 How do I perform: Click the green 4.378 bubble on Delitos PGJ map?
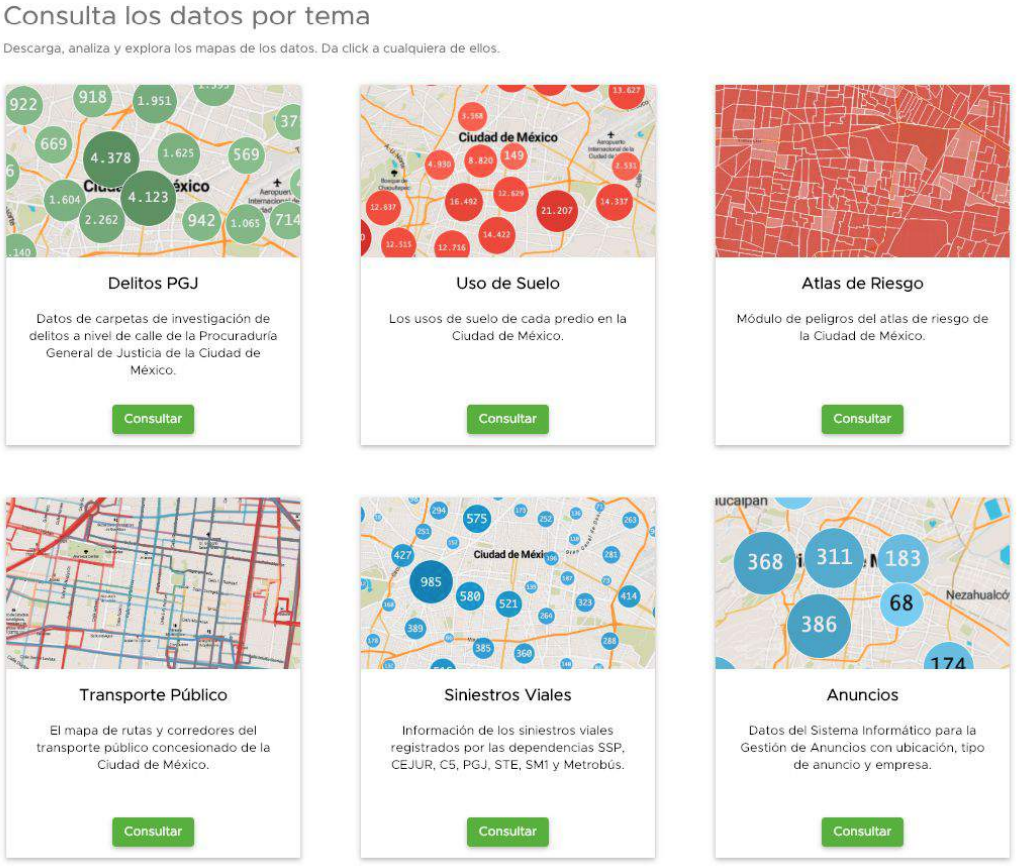(113, 157)
